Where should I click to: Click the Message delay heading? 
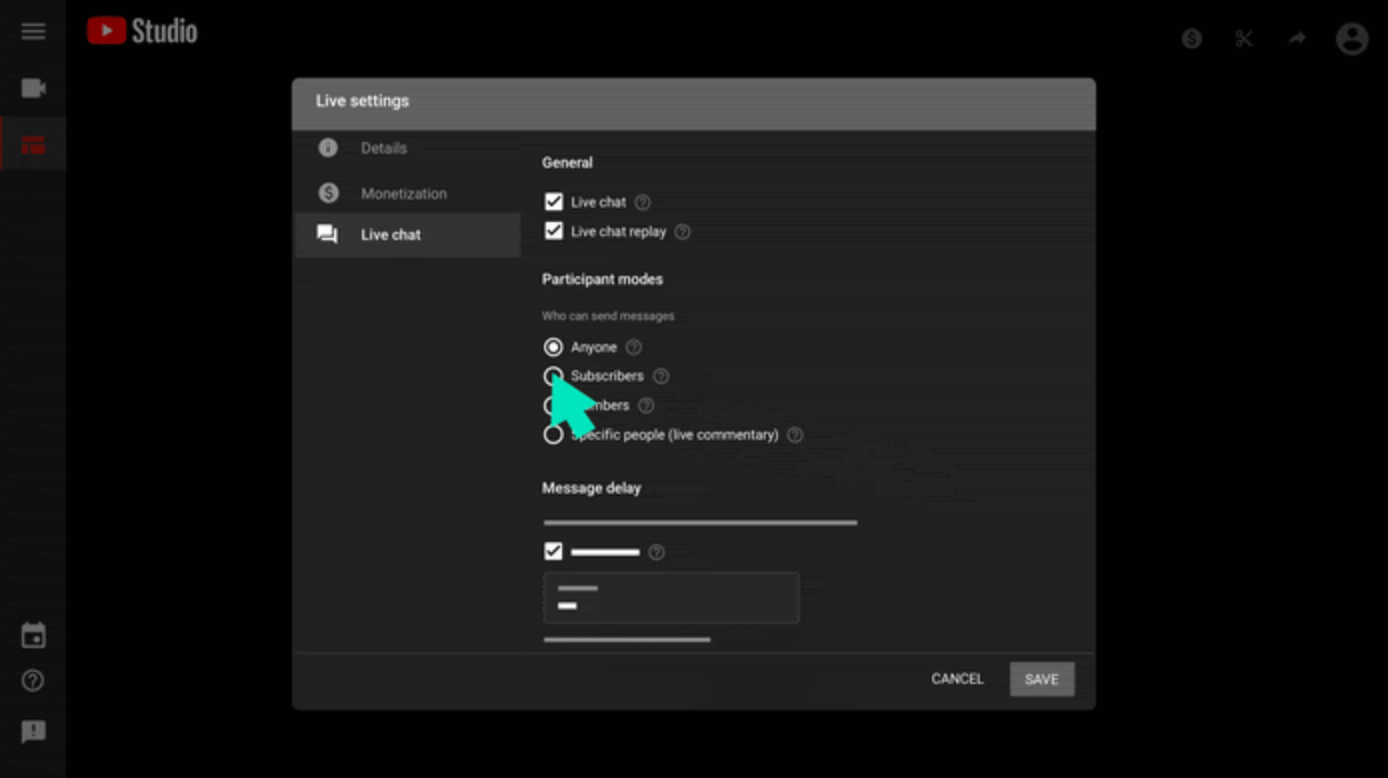coord(591,488)
